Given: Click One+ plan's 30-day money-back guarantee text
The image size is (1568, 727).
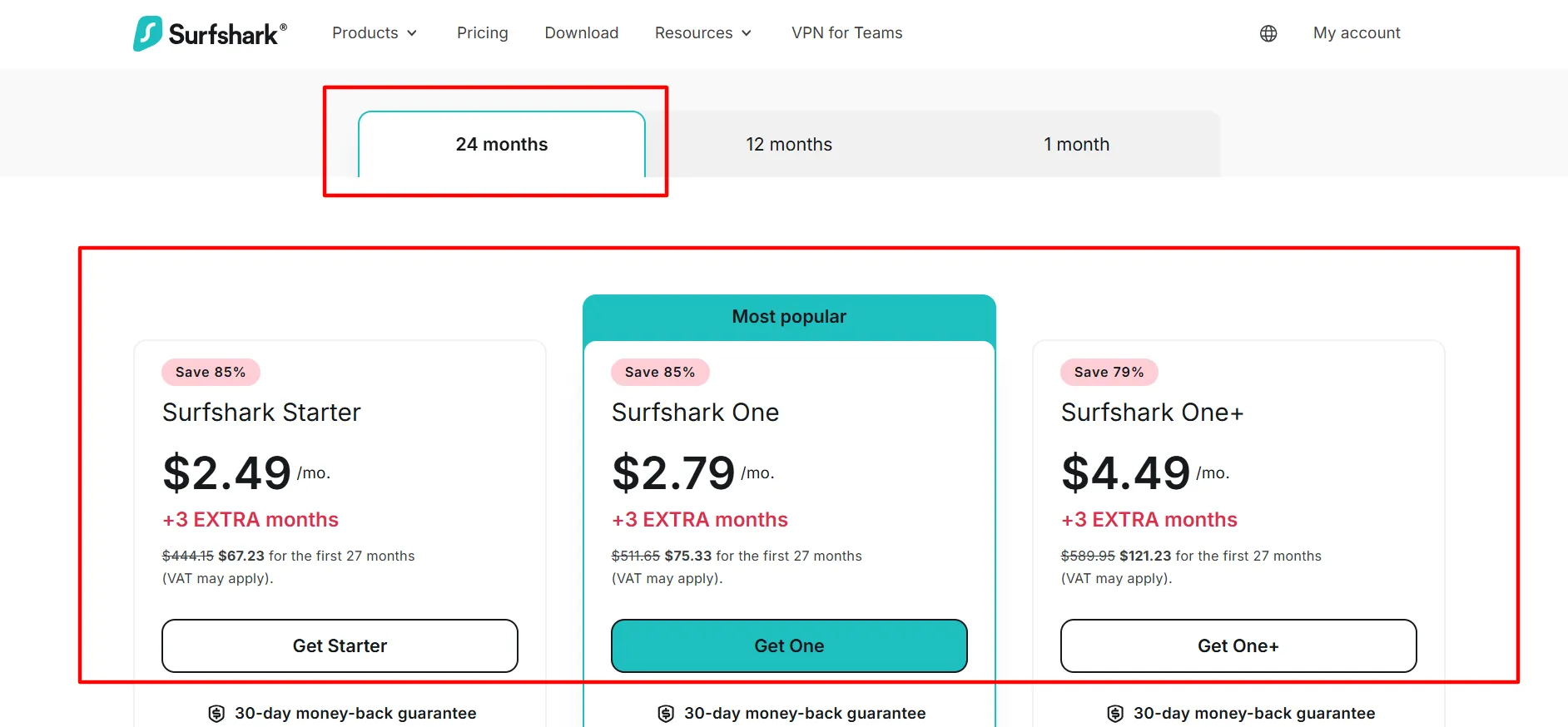Looking at the screenshot, I should tap(1254, 714).
